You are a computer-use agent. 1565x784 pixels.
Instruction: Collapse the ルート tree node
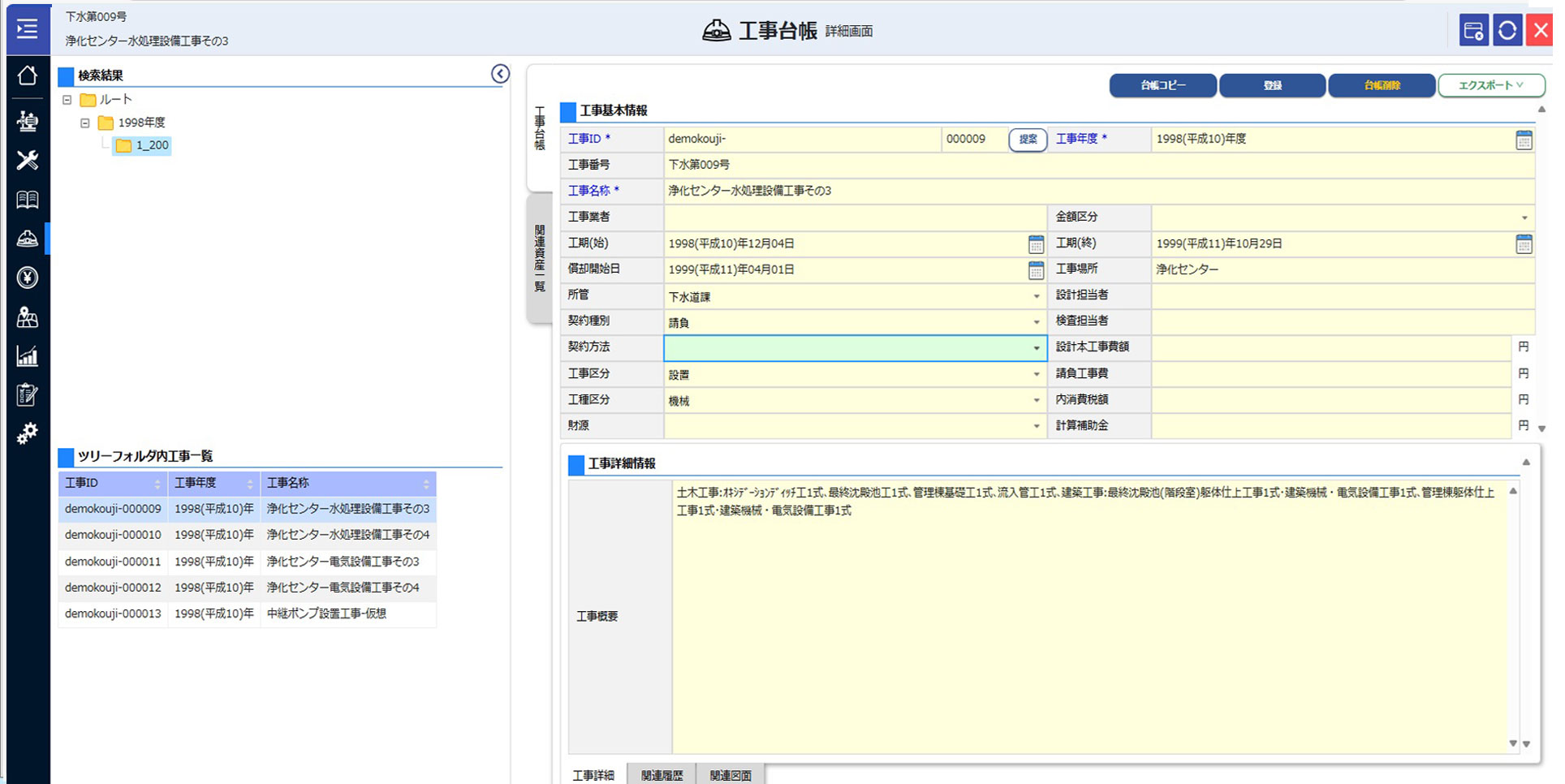coord(67,100)
